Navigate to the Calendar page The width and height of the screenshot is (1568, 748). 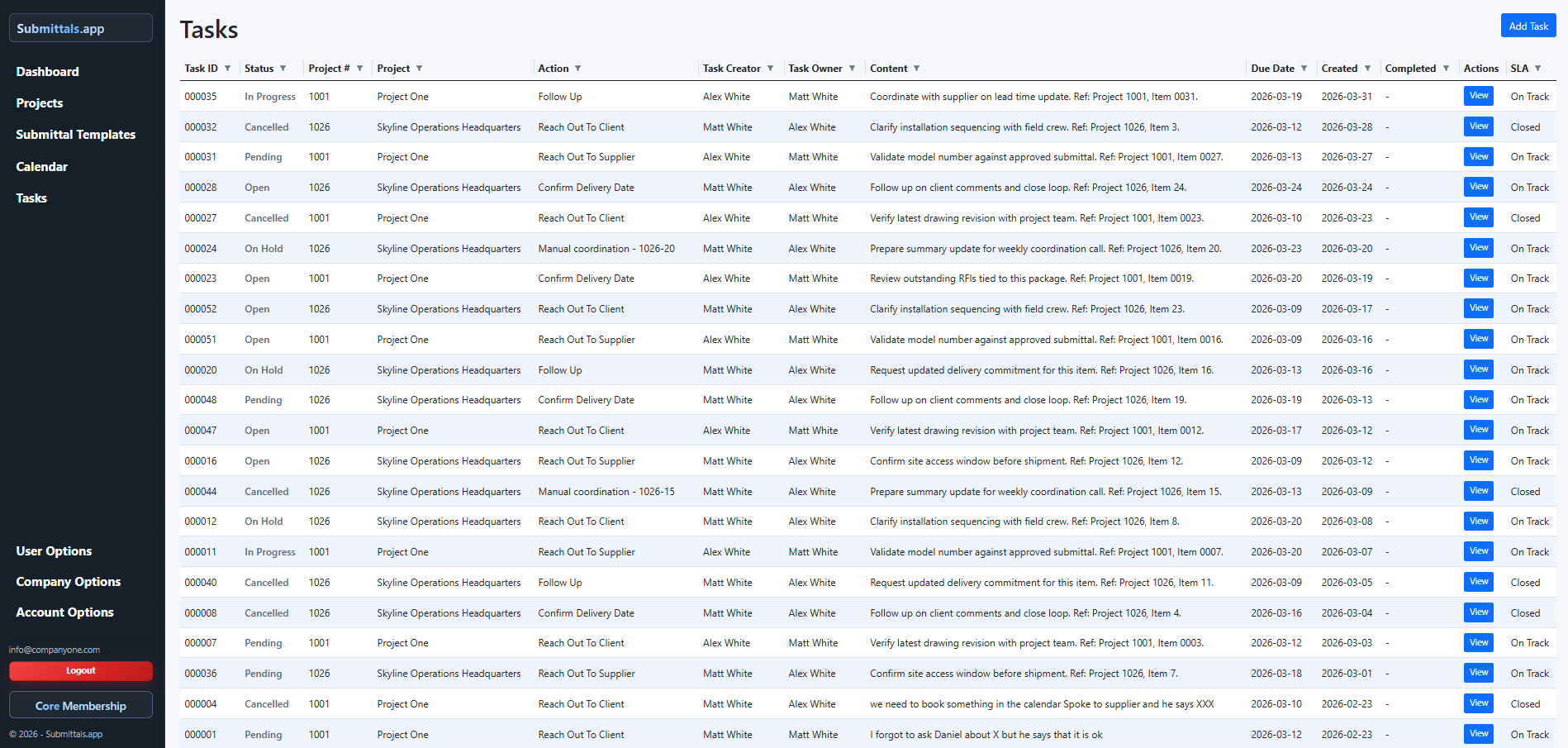point(42,167)
